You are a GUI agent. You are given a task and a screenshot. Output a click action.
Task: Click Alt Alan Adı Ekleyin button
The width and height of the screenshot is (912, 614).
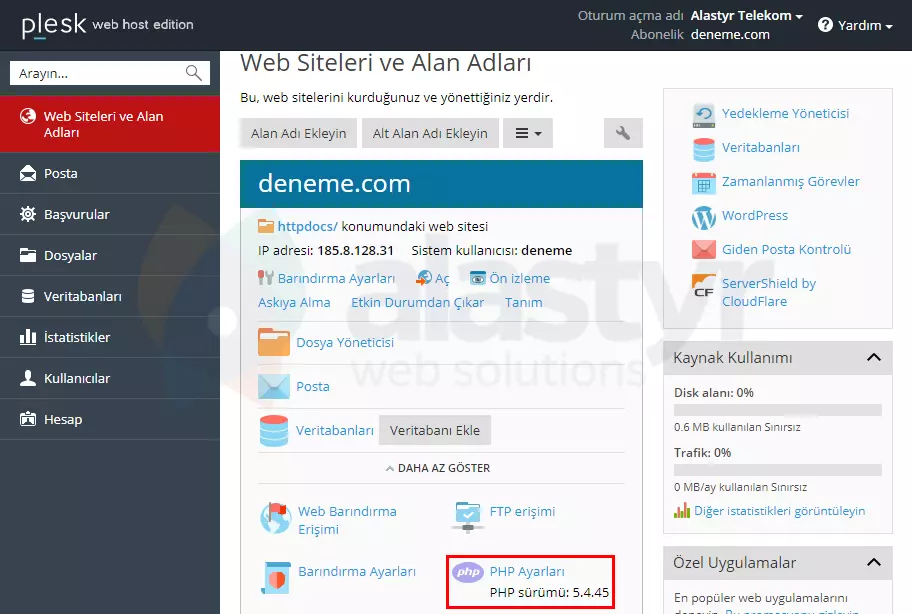tap(430, 133)
